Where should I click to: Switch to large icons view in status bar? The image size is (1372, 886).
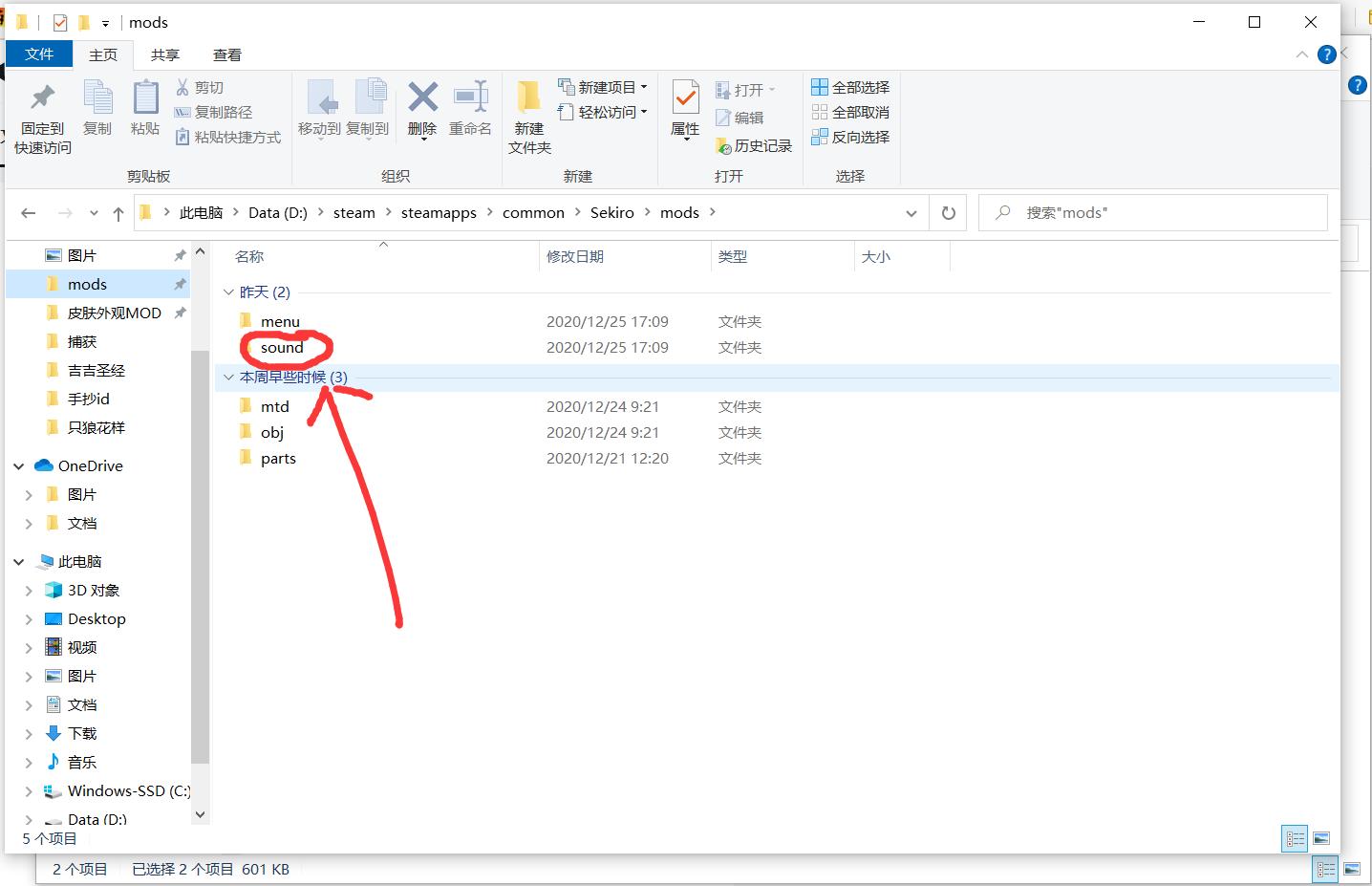(1321, 838)
